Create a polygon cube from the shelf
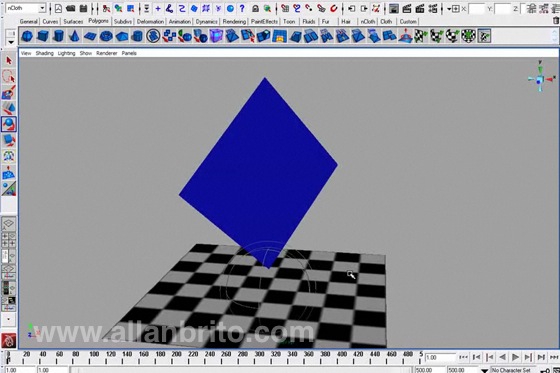Viewport: 560px width, 373px height. point(43,36)
